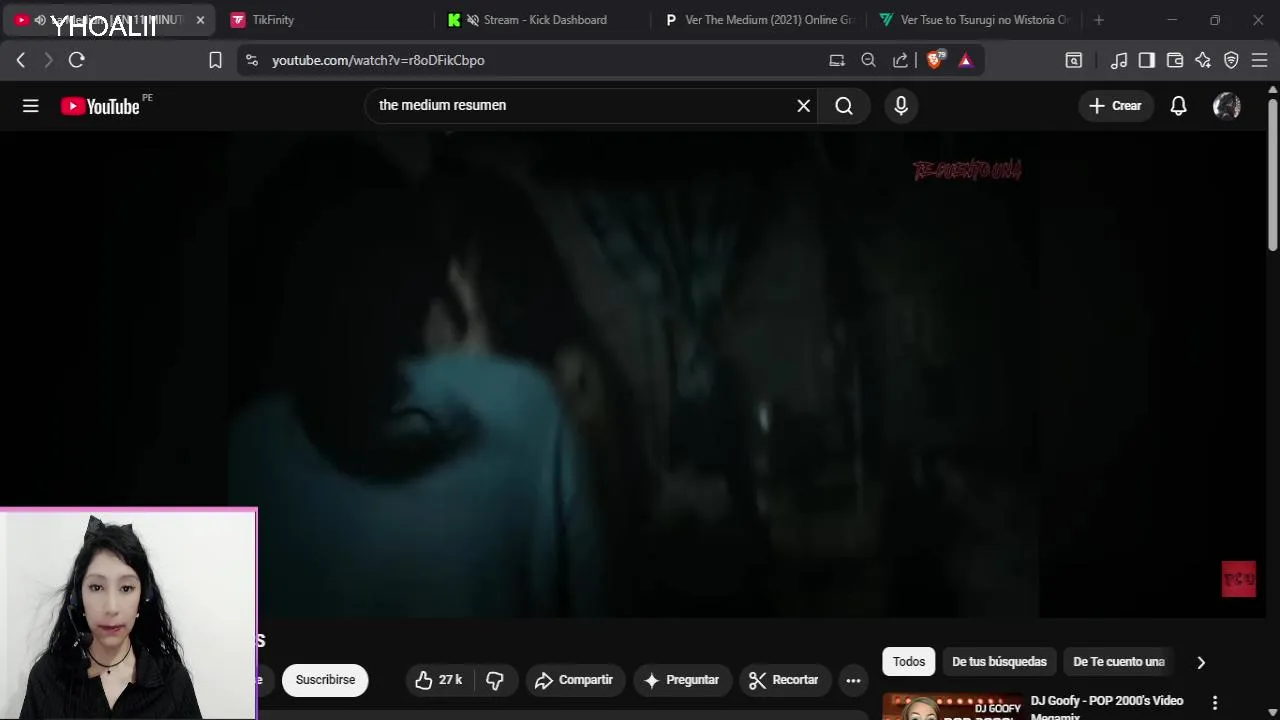Go forward using the browser arrow
The height and width of the screenshot is (720, 1280).
click(48, 60)
